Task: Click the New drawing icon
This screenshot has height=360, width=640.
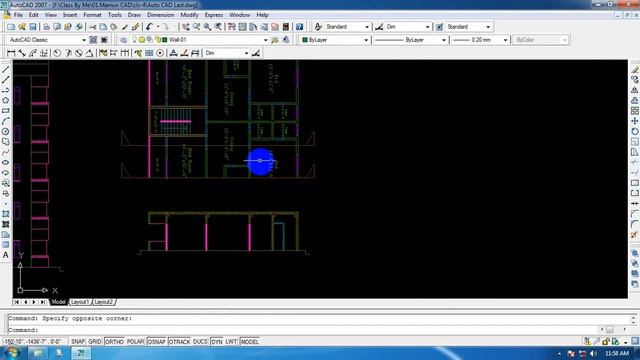Action: [11, 27]
